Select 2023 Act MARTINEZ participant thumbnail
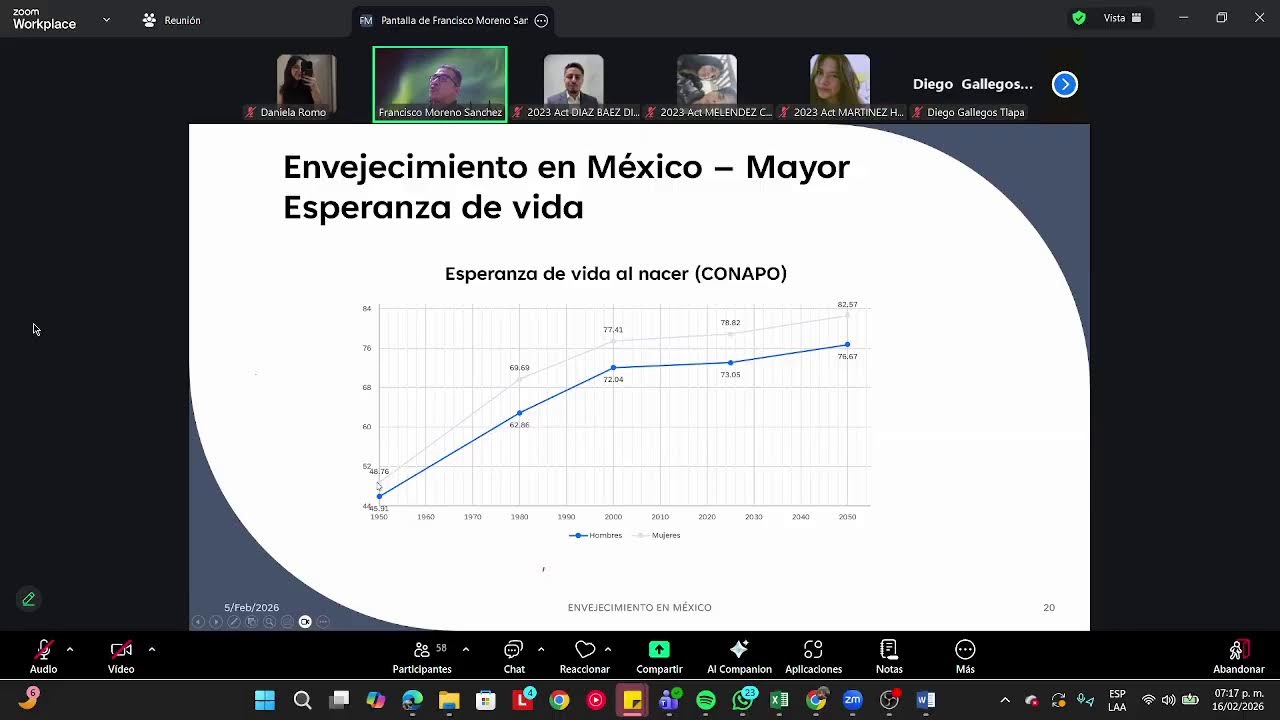The width and height of the screenshot is (1280, 720). pos(840,85)
